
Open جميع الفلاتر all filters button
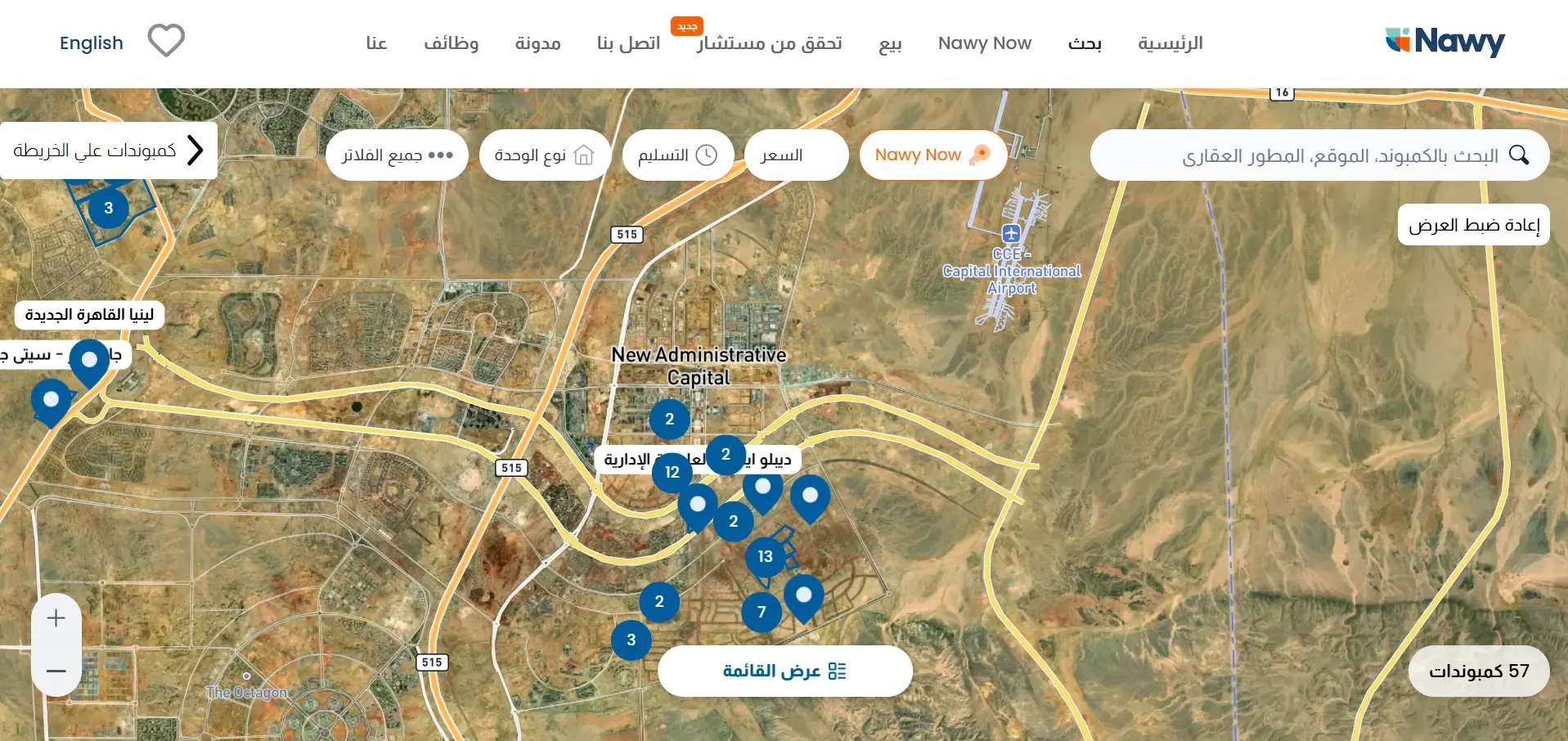point(397,155)
